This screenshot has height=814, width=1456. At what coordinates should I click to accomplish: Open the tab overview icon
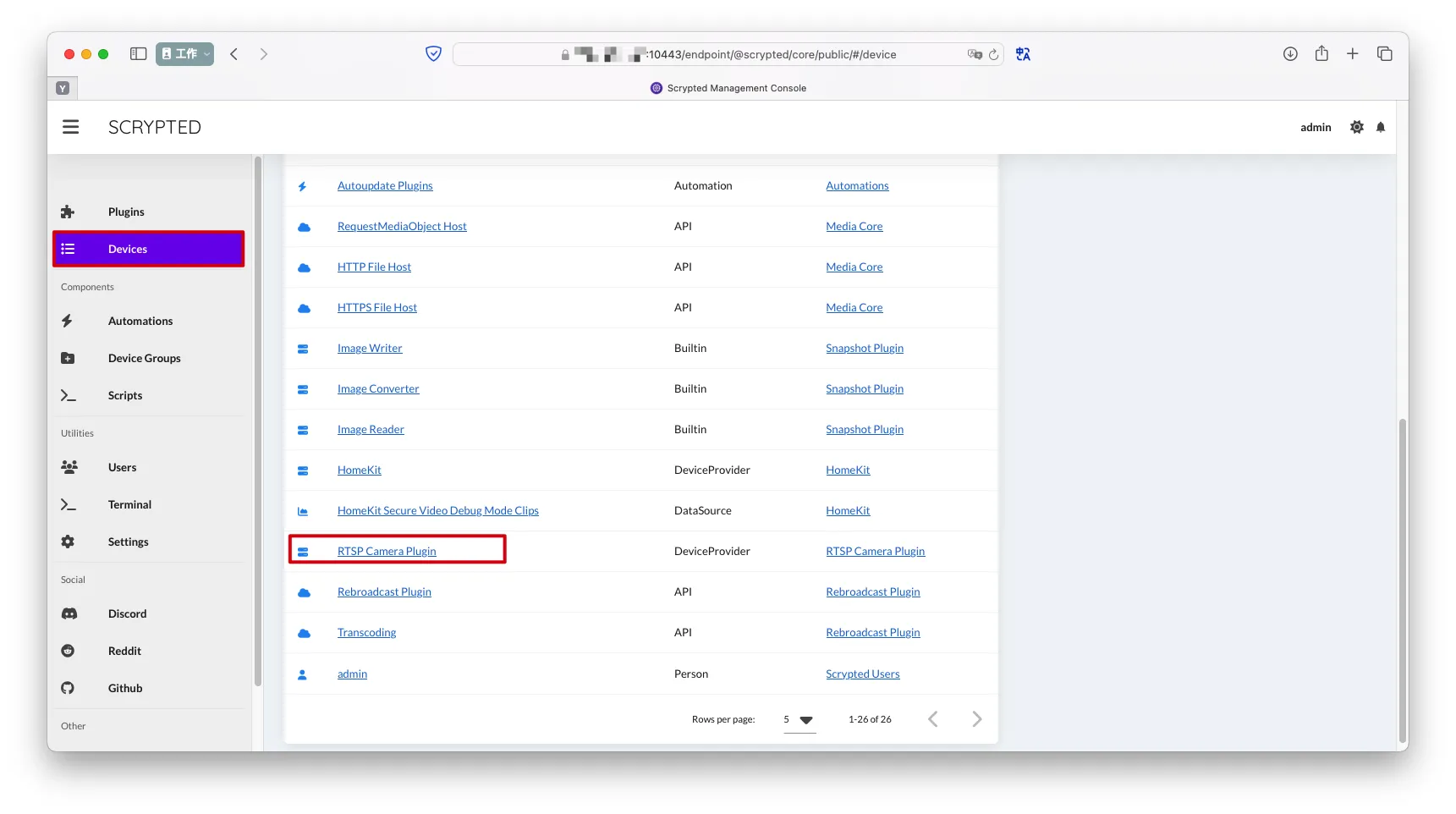click(1384, 54)
